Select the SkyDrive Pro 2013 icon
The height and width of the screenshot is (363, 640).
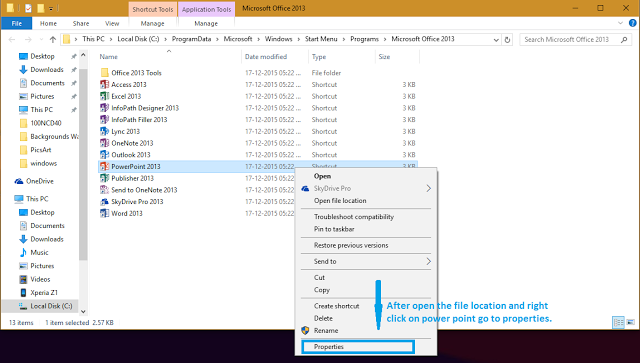104,202
